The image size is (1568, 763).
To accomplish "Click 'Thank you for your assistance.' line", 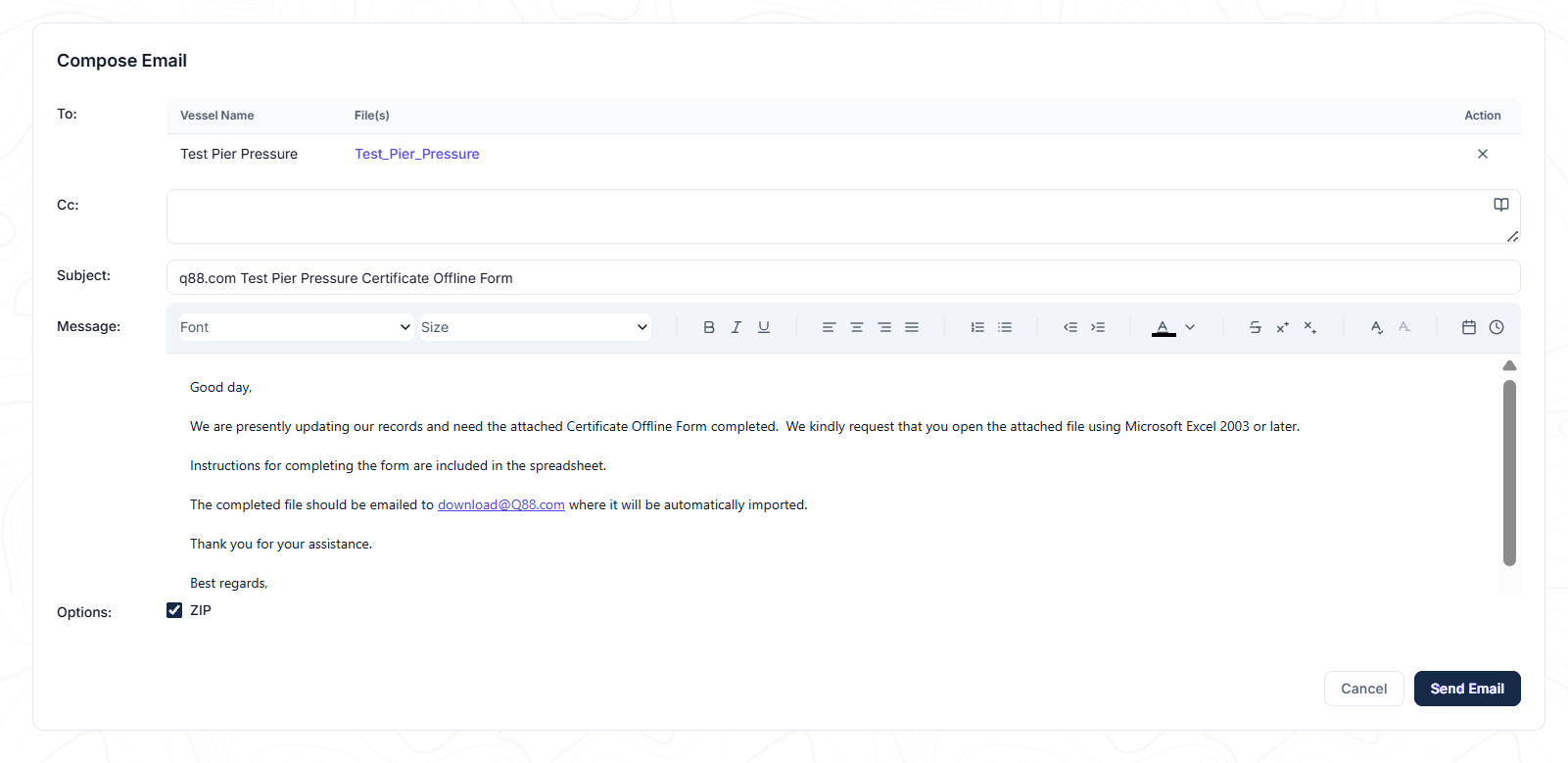I will [x=281, y=544].
